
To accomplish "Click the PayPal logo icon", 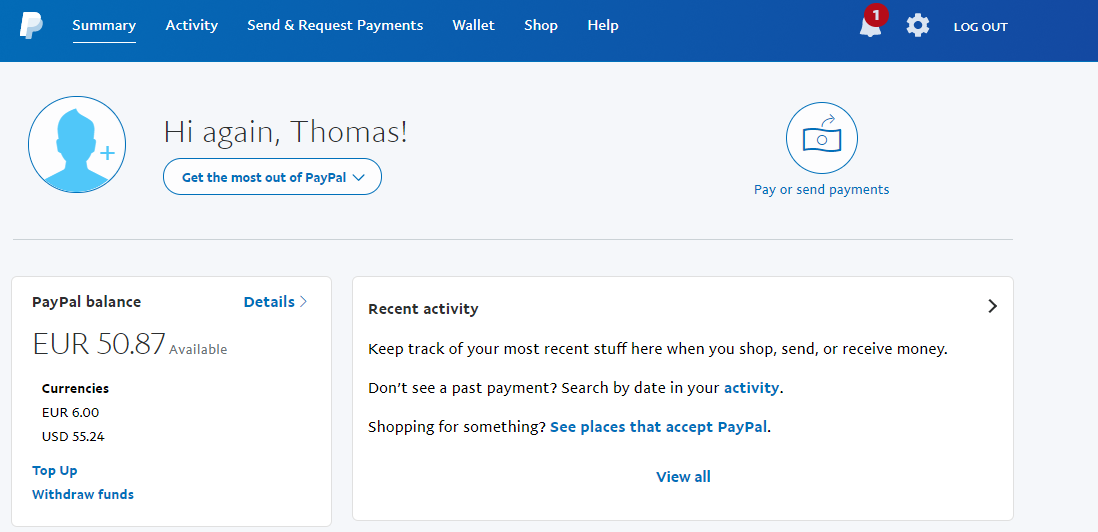I will (32, 26).
